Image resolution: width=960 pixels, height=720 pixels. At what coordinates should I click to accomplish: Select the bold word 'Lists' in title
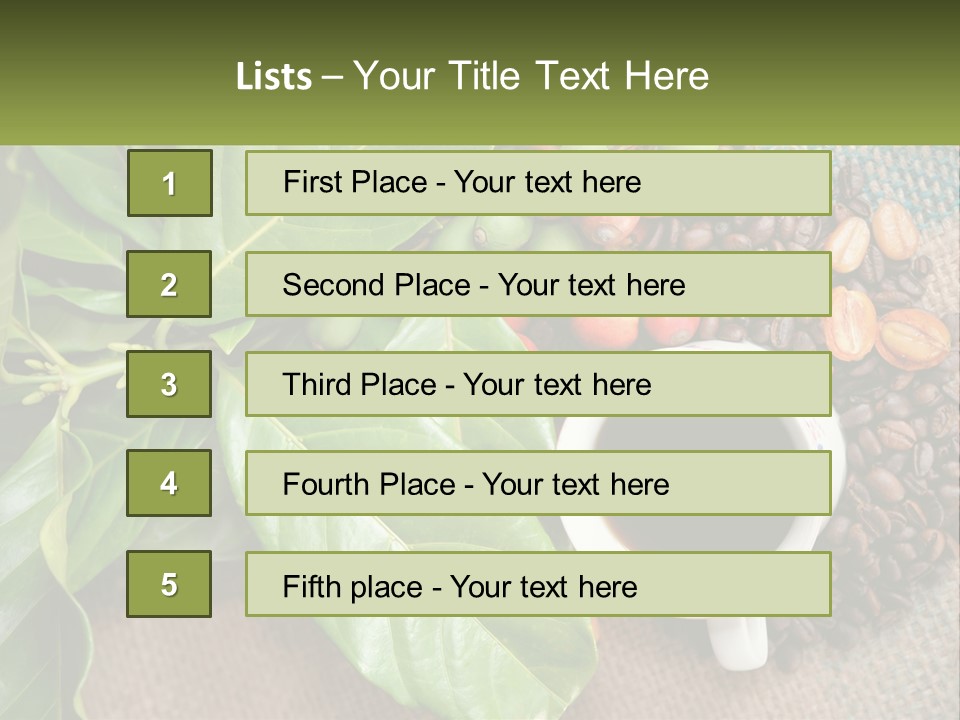coord(274,76)
